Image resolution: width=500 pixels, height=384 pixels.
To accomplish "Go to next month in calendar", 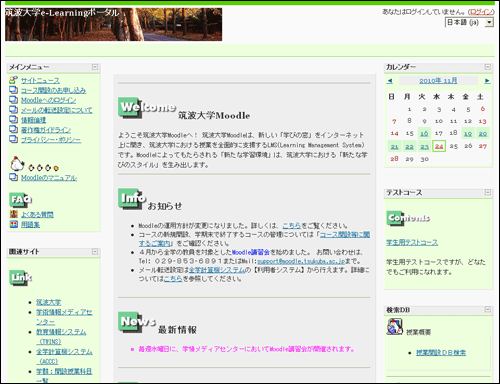I will [487, 81].
